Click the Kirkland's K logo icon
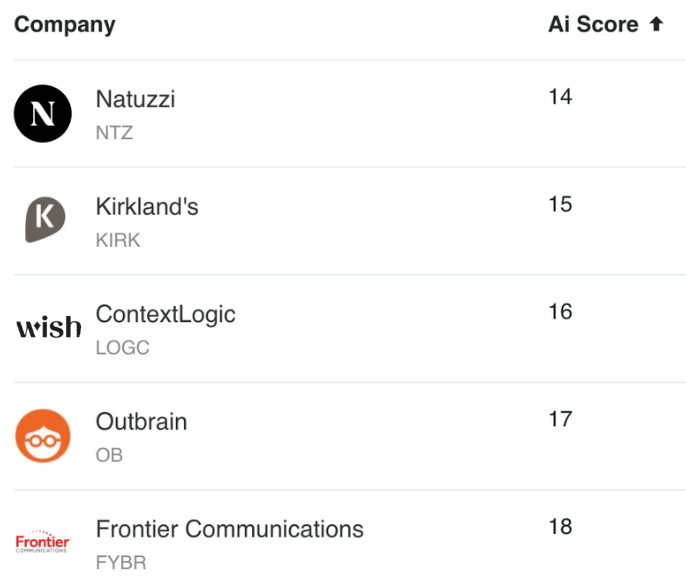 [x=45, y=219]
